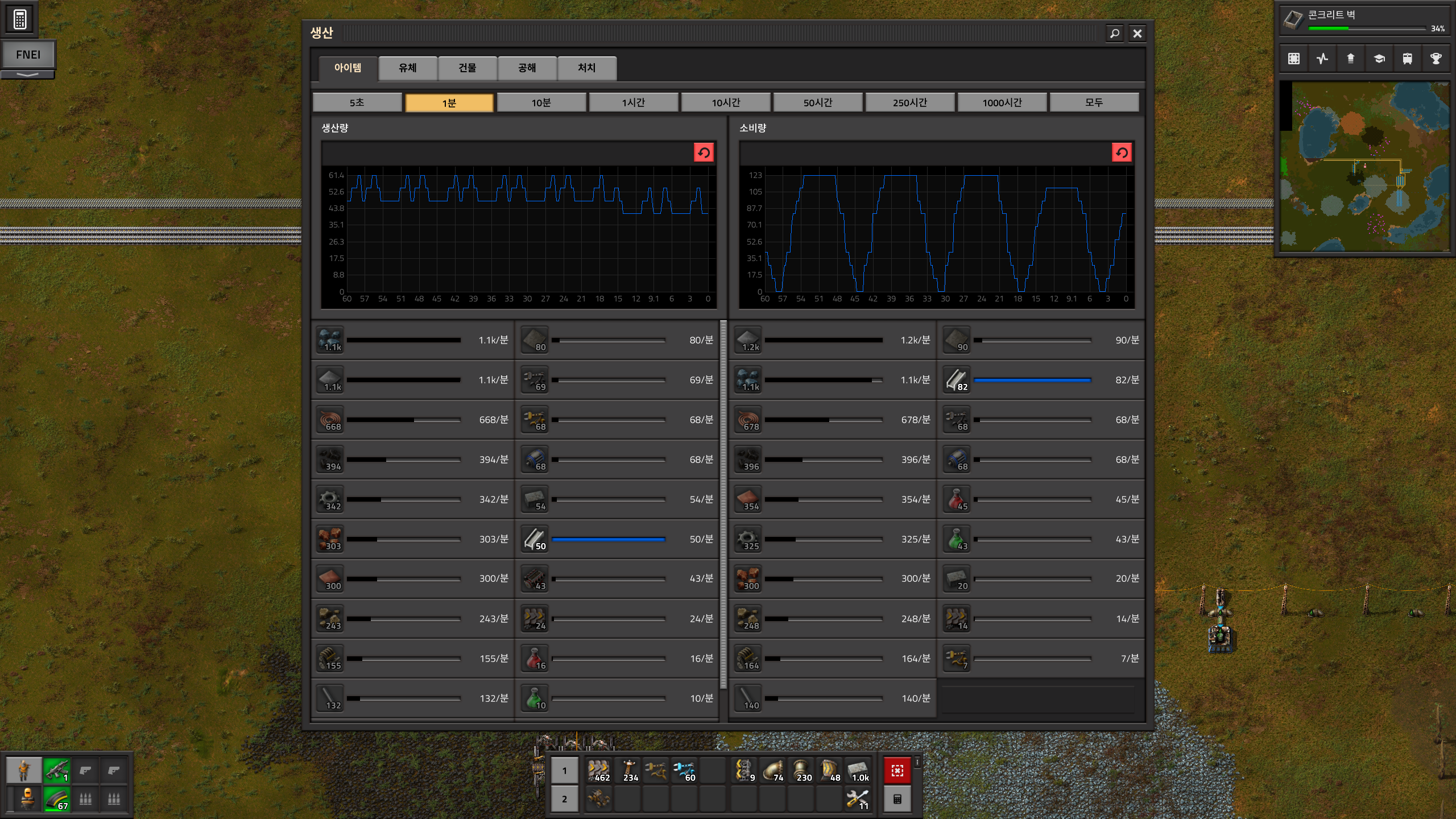
Task: Open the search magnifier in production window
Action: point(1114,34)
